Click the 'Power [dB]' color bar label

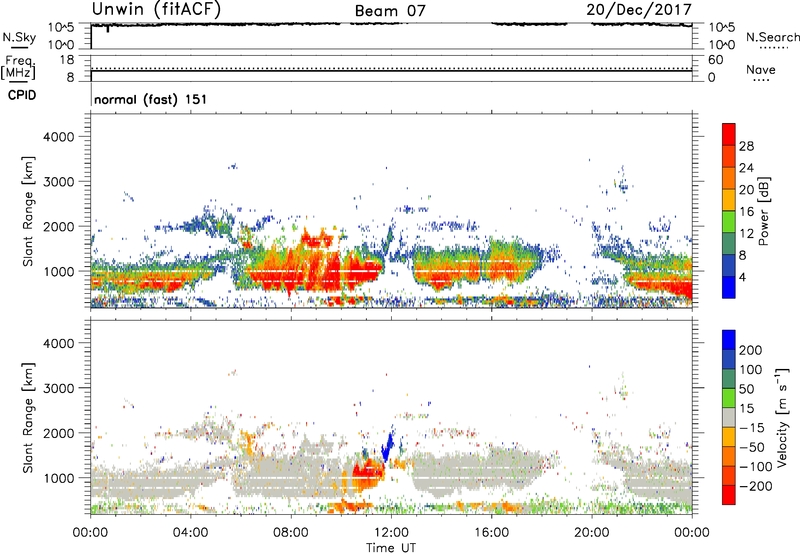point(763,211)
